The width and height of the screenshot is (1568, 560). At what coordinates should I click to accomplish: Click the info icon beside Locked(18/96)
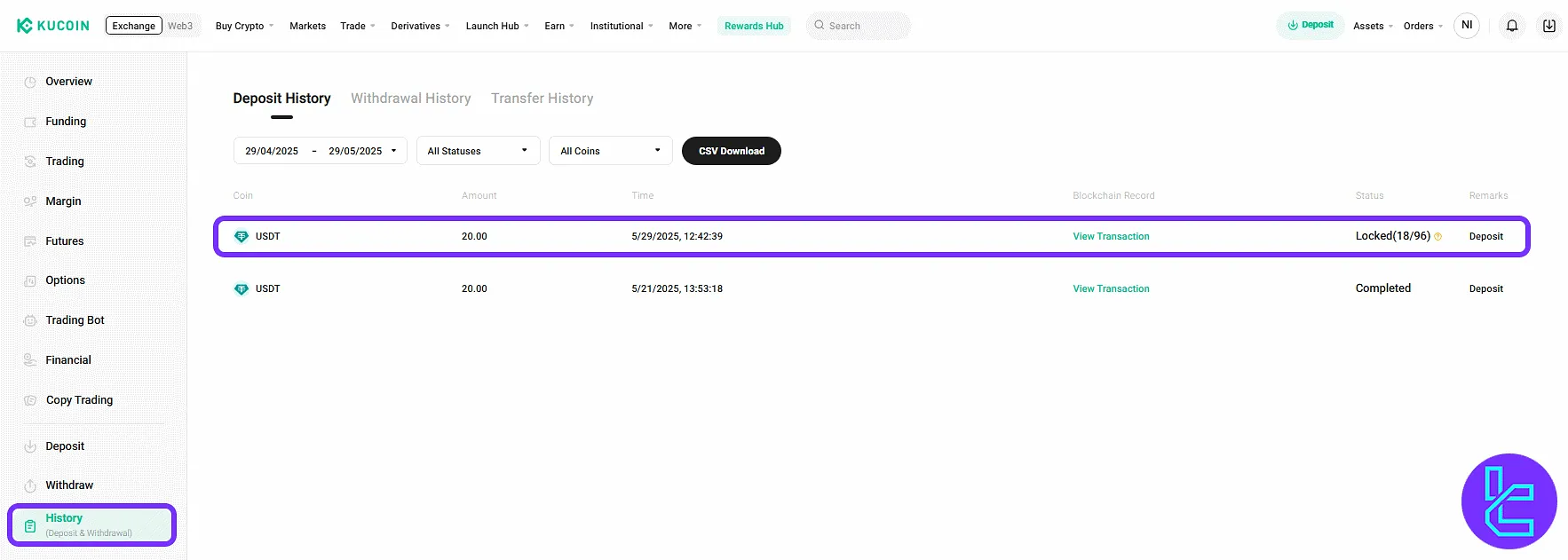(x=1438, y=236)
